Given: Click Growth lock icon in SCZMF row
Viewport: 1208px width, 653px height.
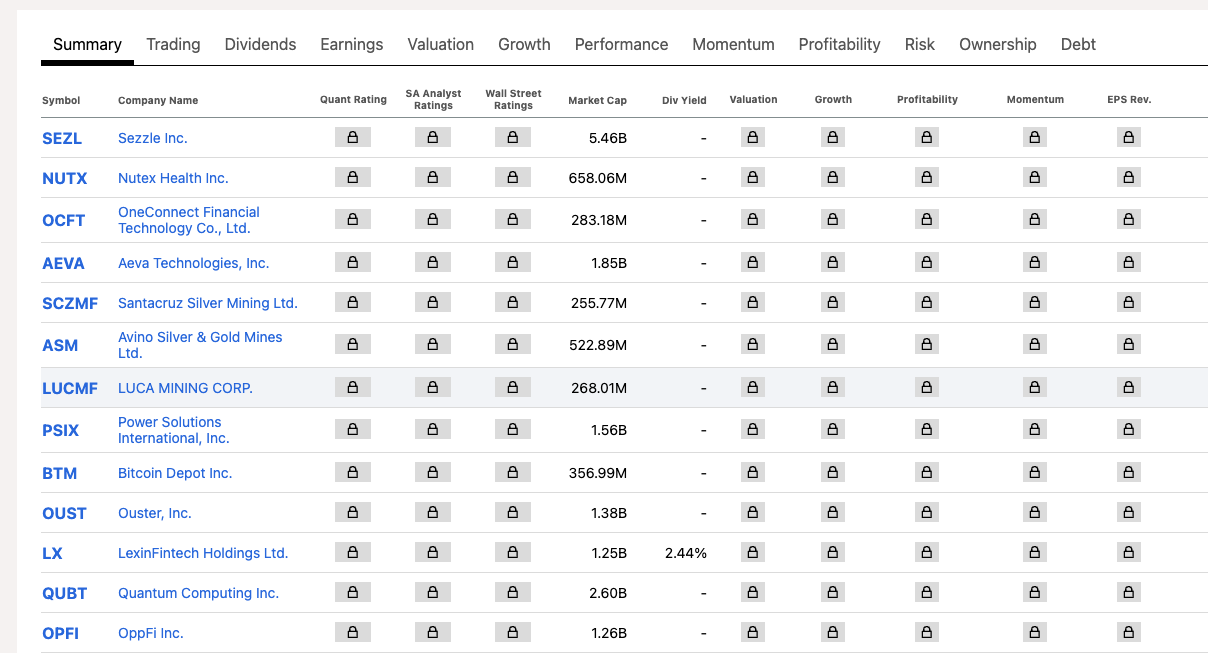Looking at the screenshot, I should tap(833, 303).
